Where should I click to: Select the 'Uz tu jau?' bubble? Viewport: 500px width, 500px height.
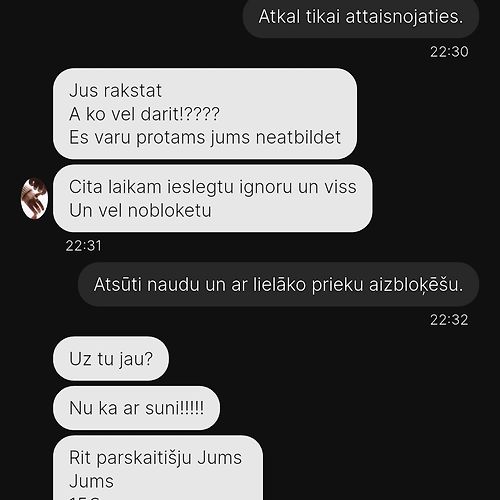111,359
